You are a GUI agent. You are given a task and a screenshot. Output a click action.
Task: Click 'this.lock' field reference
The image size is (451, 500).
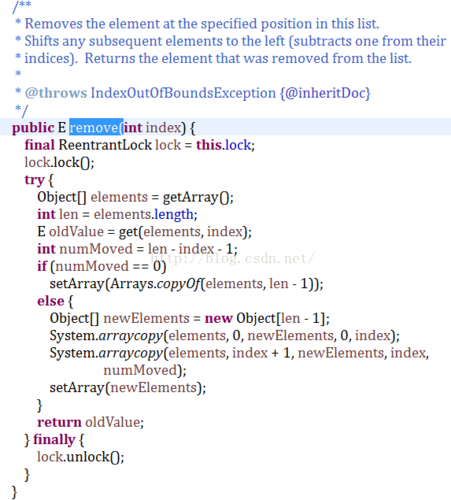(x=224, y=145)
